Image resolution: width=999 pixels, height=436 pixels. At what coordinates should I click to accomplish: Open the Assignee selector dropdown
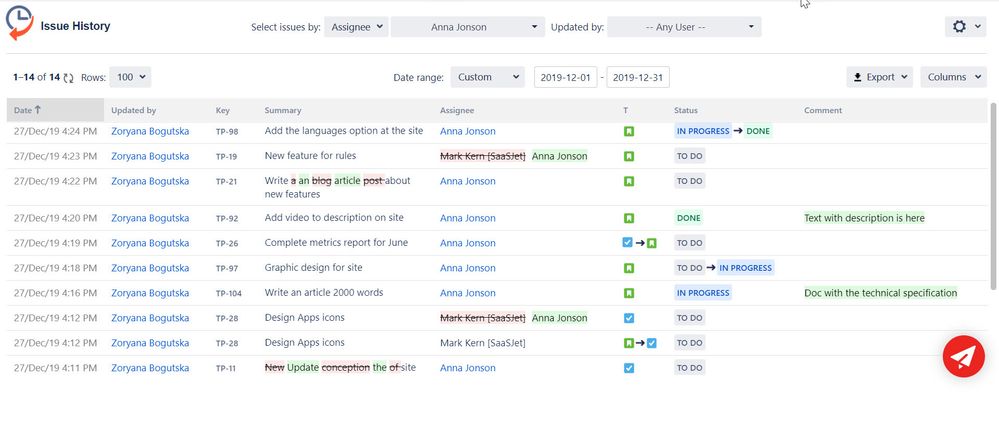(x=356, y=27)
